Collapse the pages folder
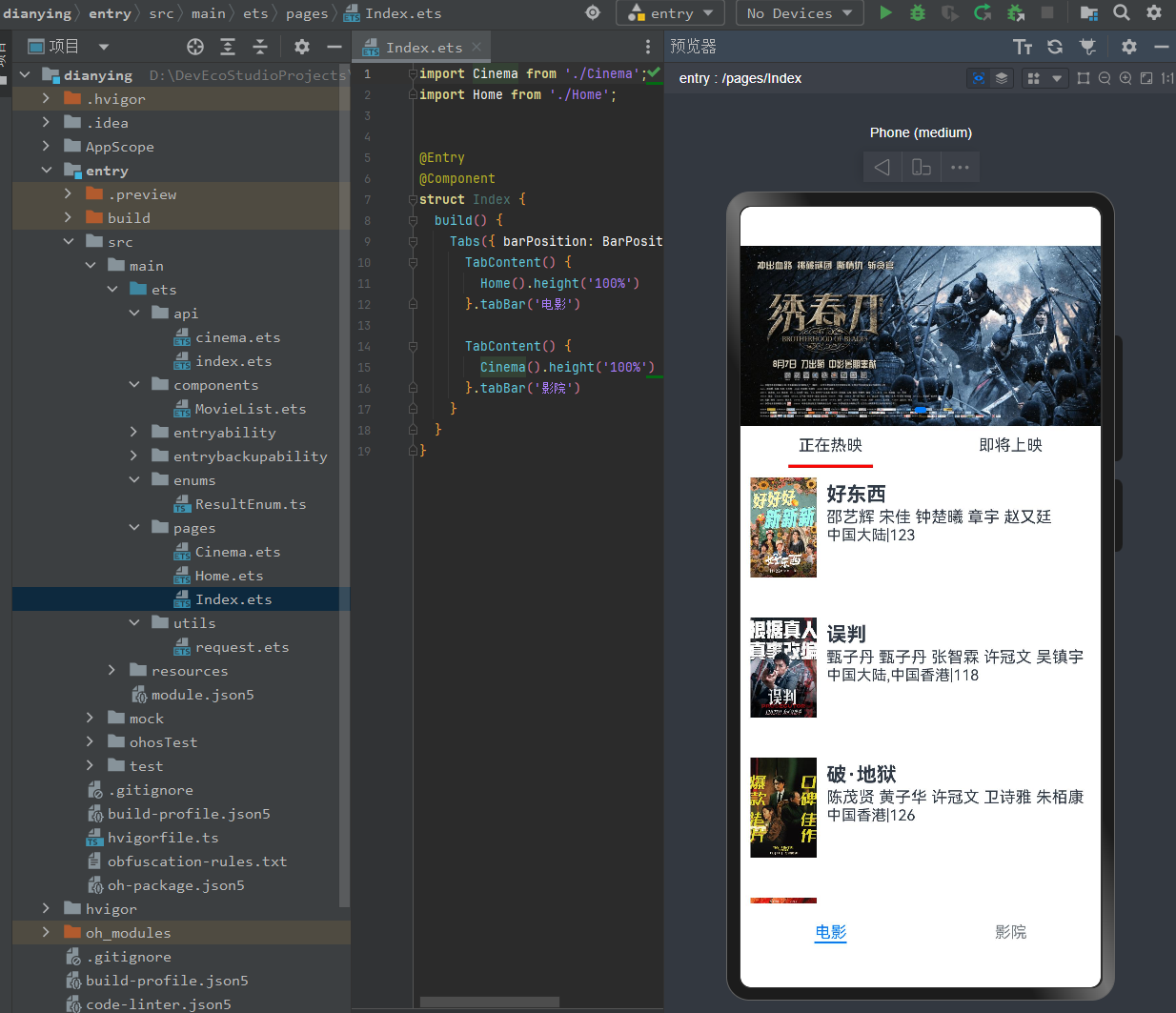Image resolution: width=1176 pixels, height=1013 pixels. 134,528
